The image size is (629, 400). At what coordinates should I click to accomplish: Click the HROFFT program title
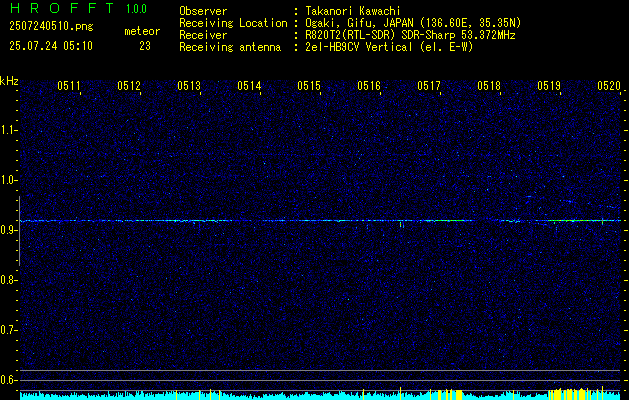(x=61, y=8)
